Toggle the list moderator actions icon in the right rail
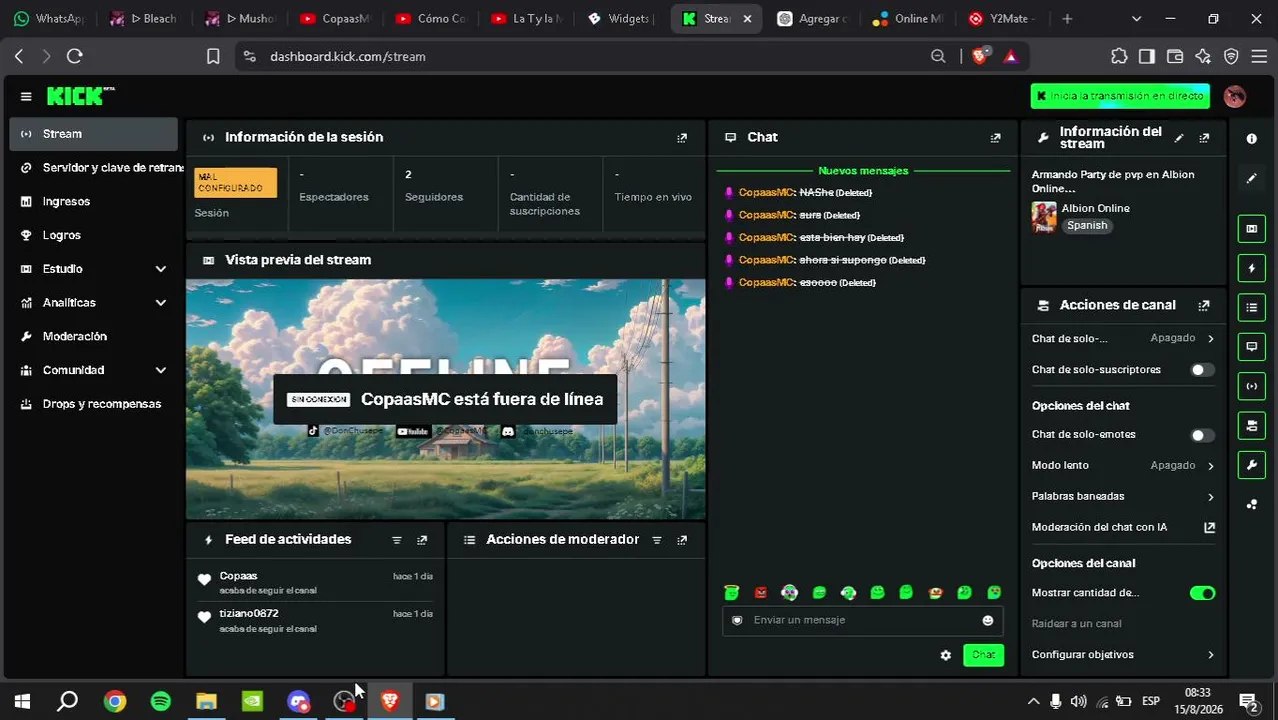Viewport: 1278px width, 720px height. [x=1251, y=307]
